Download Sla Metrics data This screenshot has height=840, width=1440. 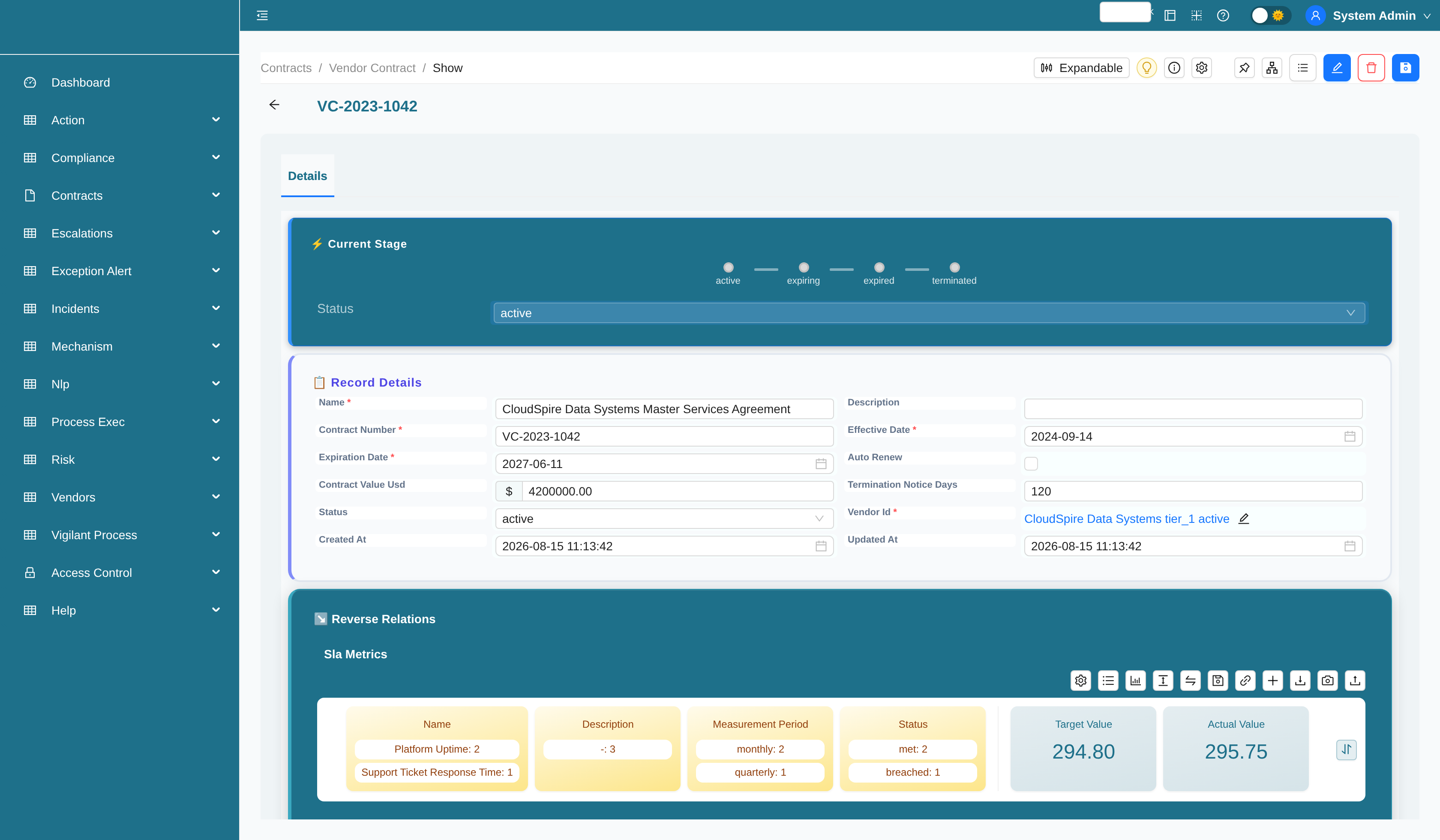[1300, 681]
